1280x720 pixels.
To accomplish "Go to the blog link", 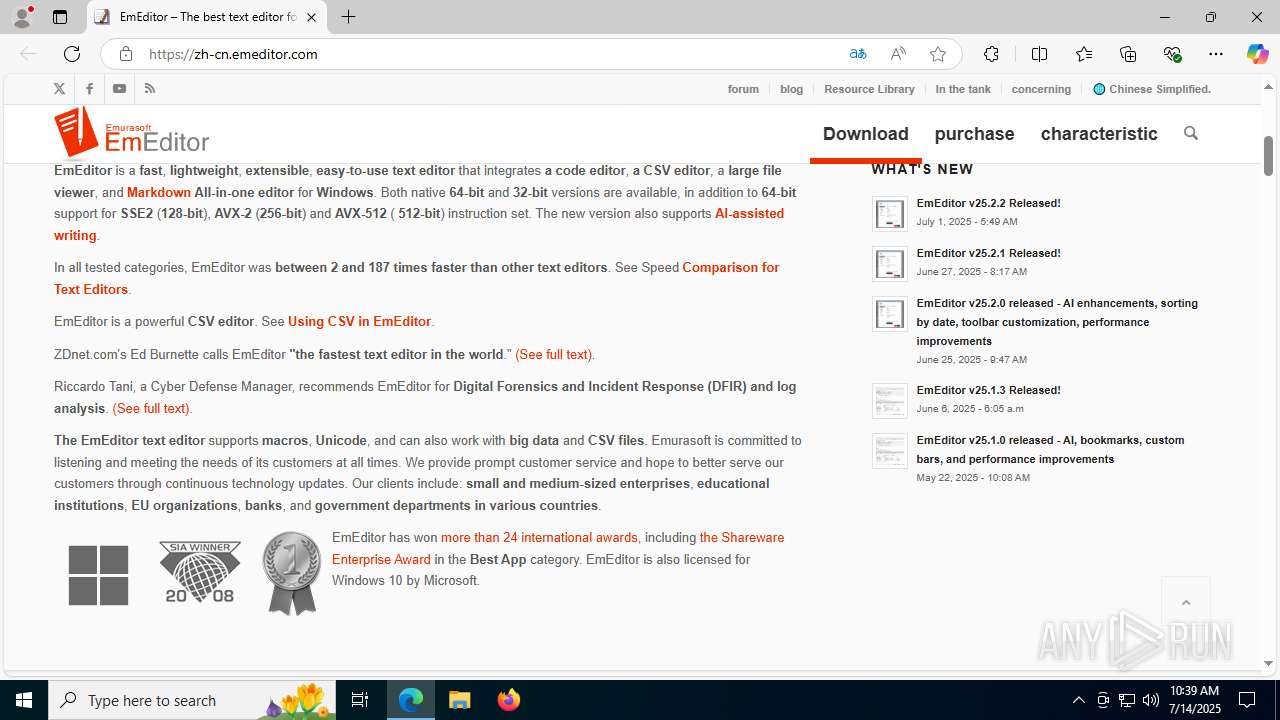I will click(791, 89).
